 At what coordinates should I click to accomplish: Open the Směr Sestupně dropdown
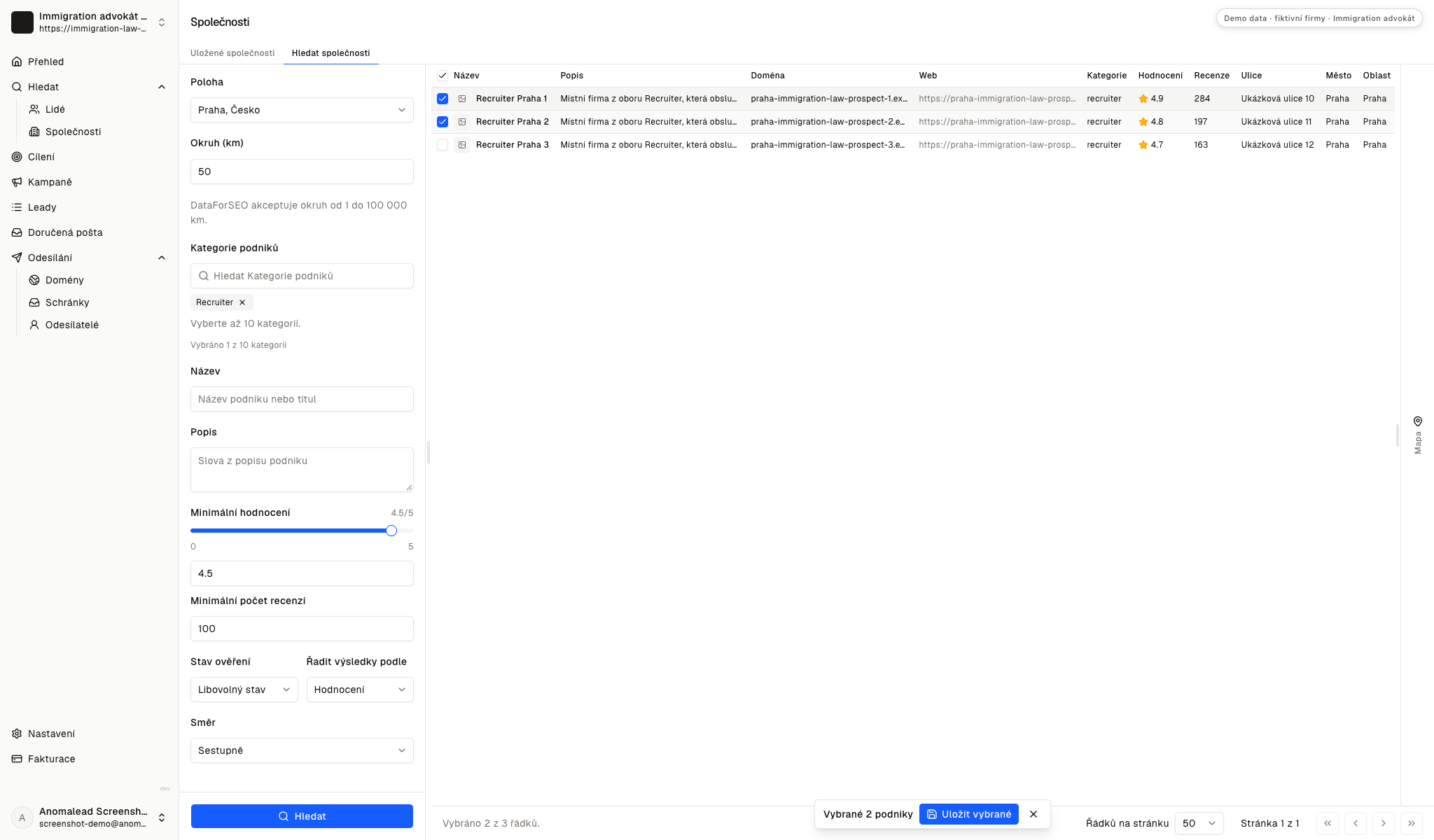(x=302, y=750)
